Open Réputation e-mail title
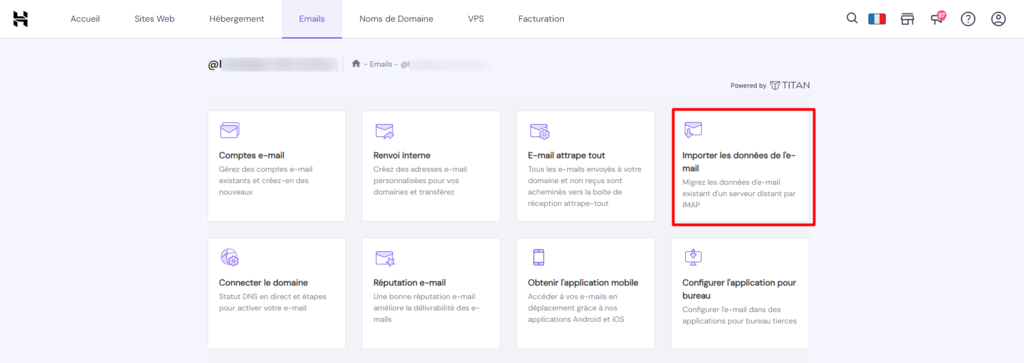1024x363 pixels. point(409,283)
